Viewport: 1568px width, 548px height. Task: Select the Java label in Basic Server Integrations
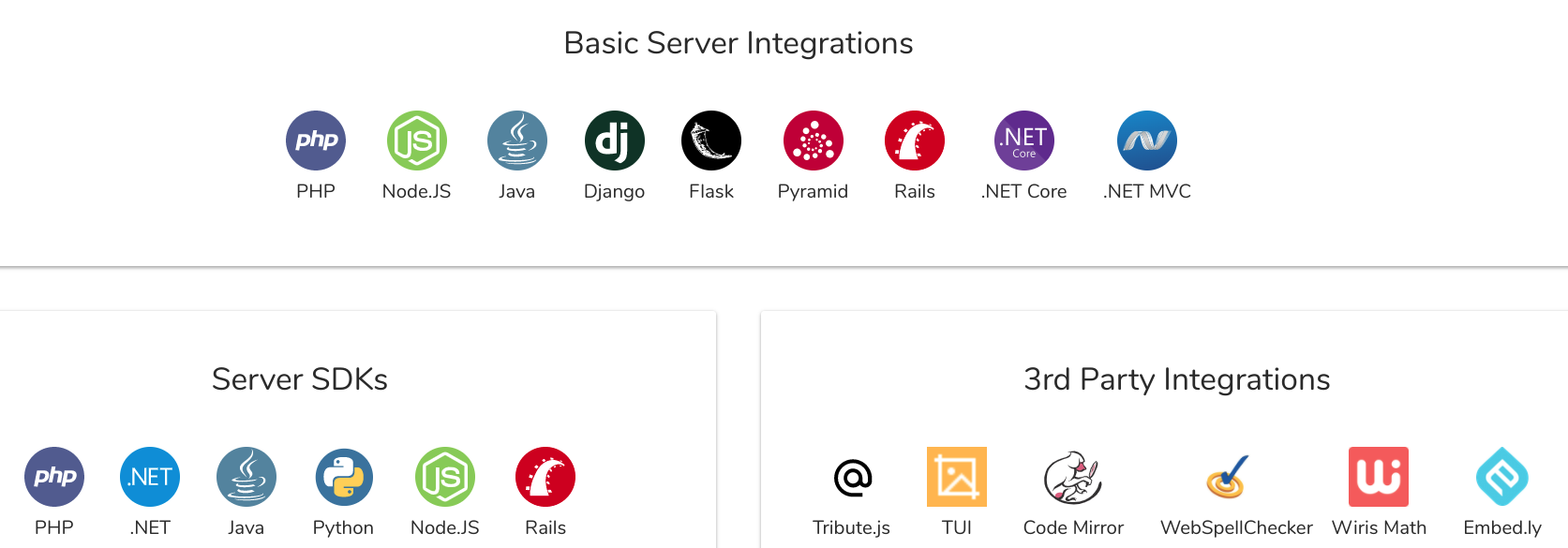pos(517,191)
